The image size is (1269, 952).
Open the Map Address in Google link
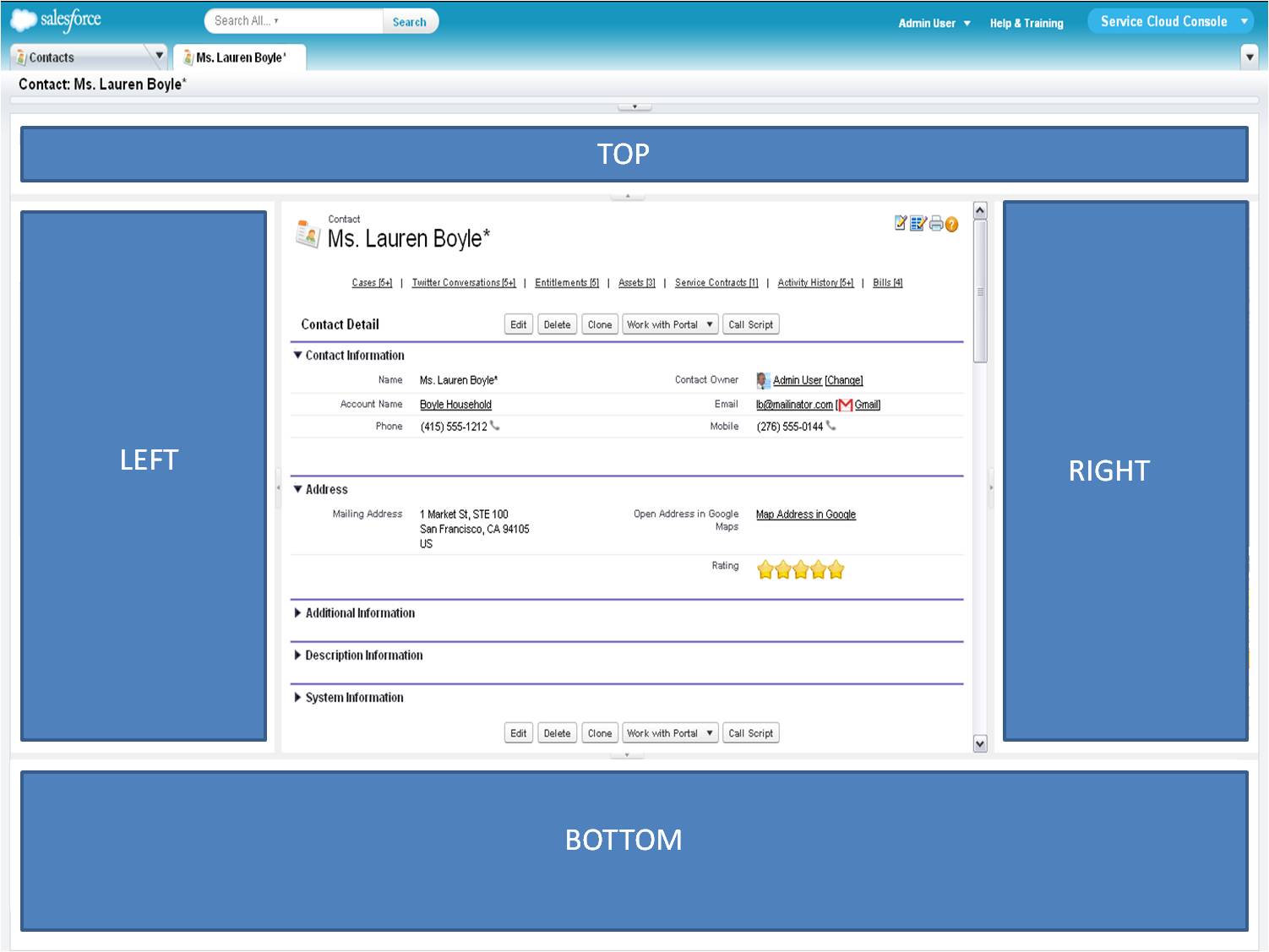pyautogui.click(x=805, y=514)
